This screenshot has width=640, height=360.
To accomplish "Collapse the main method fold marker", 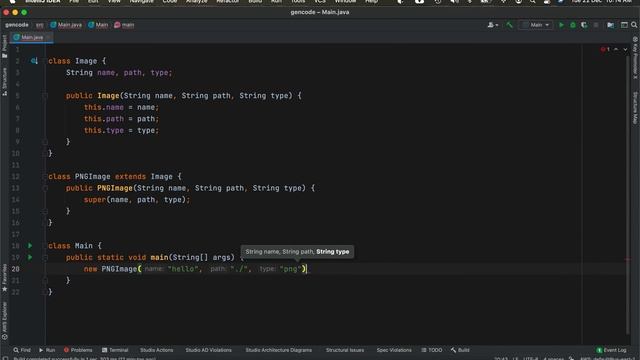I will pyautogui.click(x=45, y=257).
